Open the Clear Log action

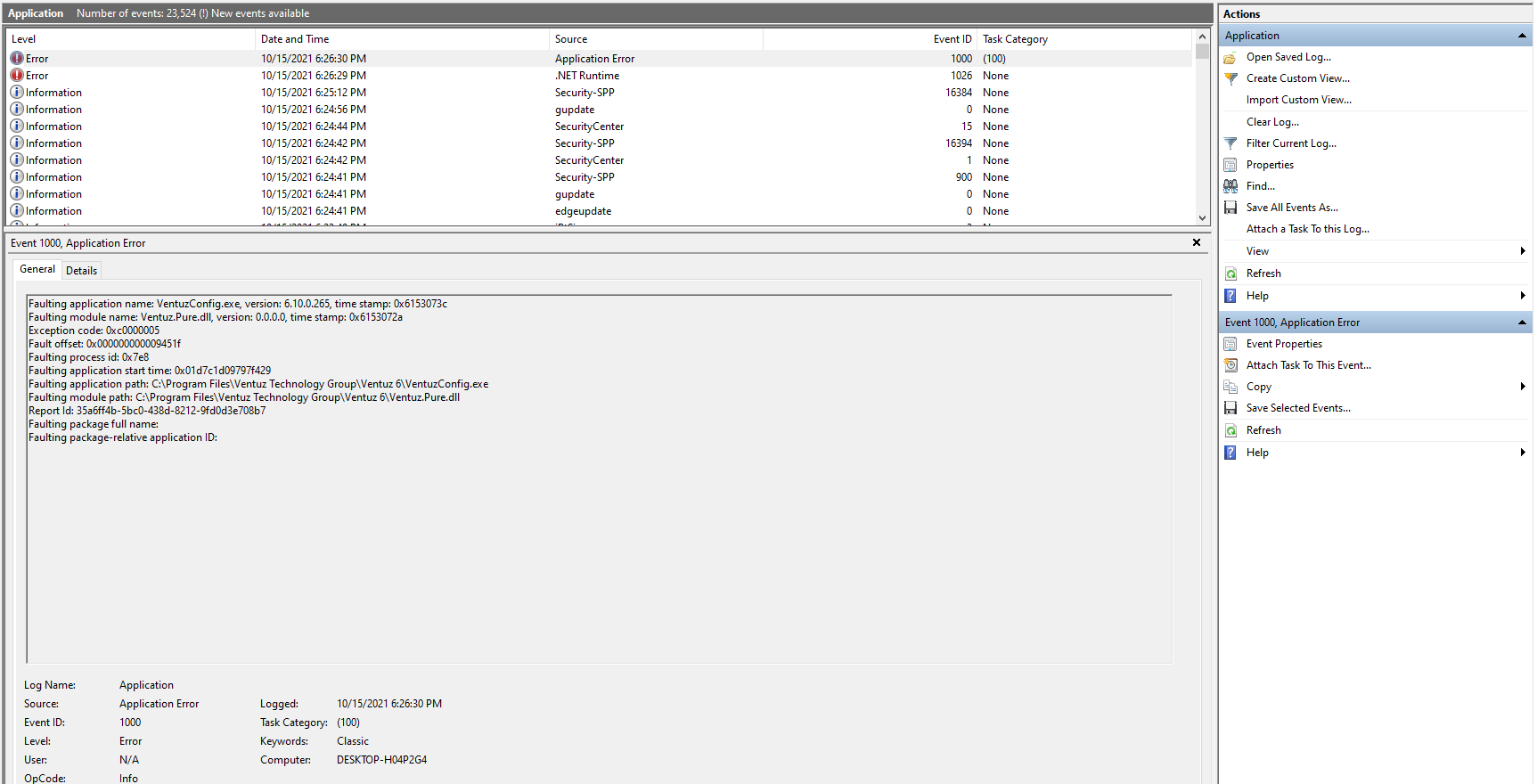[x=1272, y=122]
